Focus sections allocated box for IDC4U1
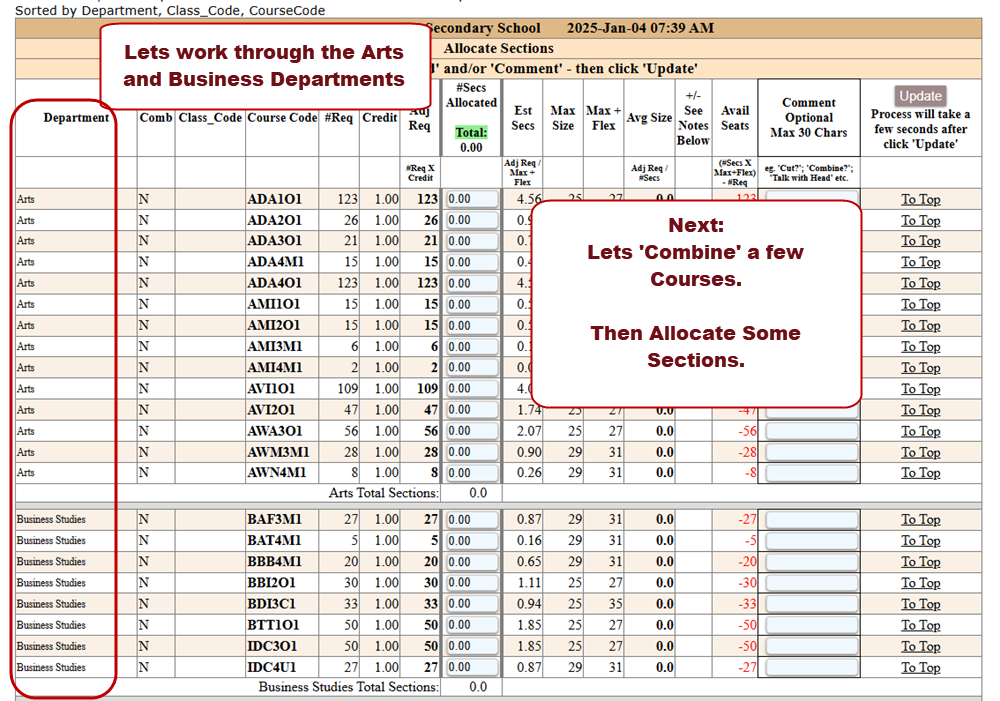 pos(472,667)
